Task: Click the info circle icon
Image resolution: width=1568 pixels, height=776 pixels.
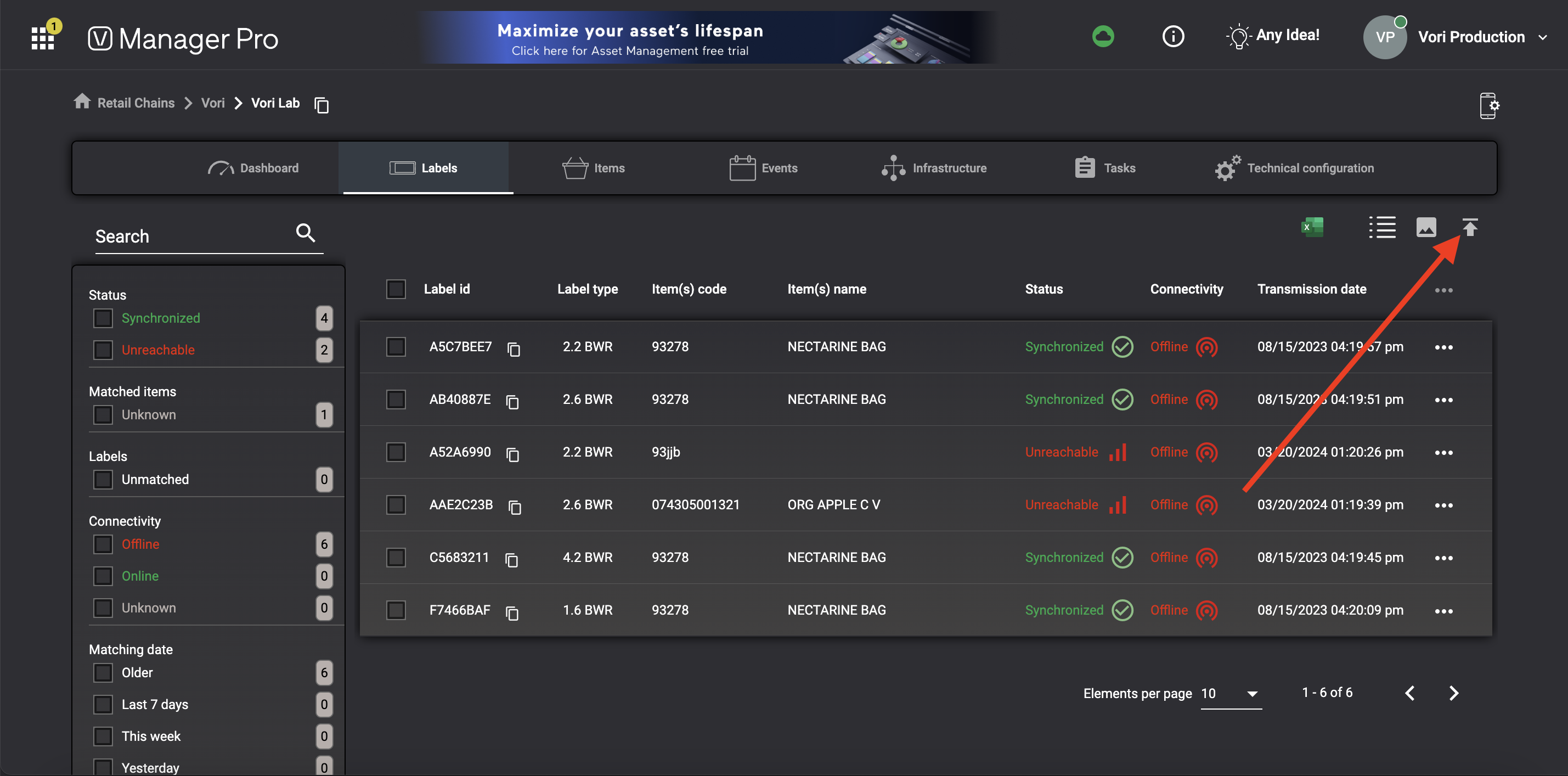Action: (x=1172, y=37)
